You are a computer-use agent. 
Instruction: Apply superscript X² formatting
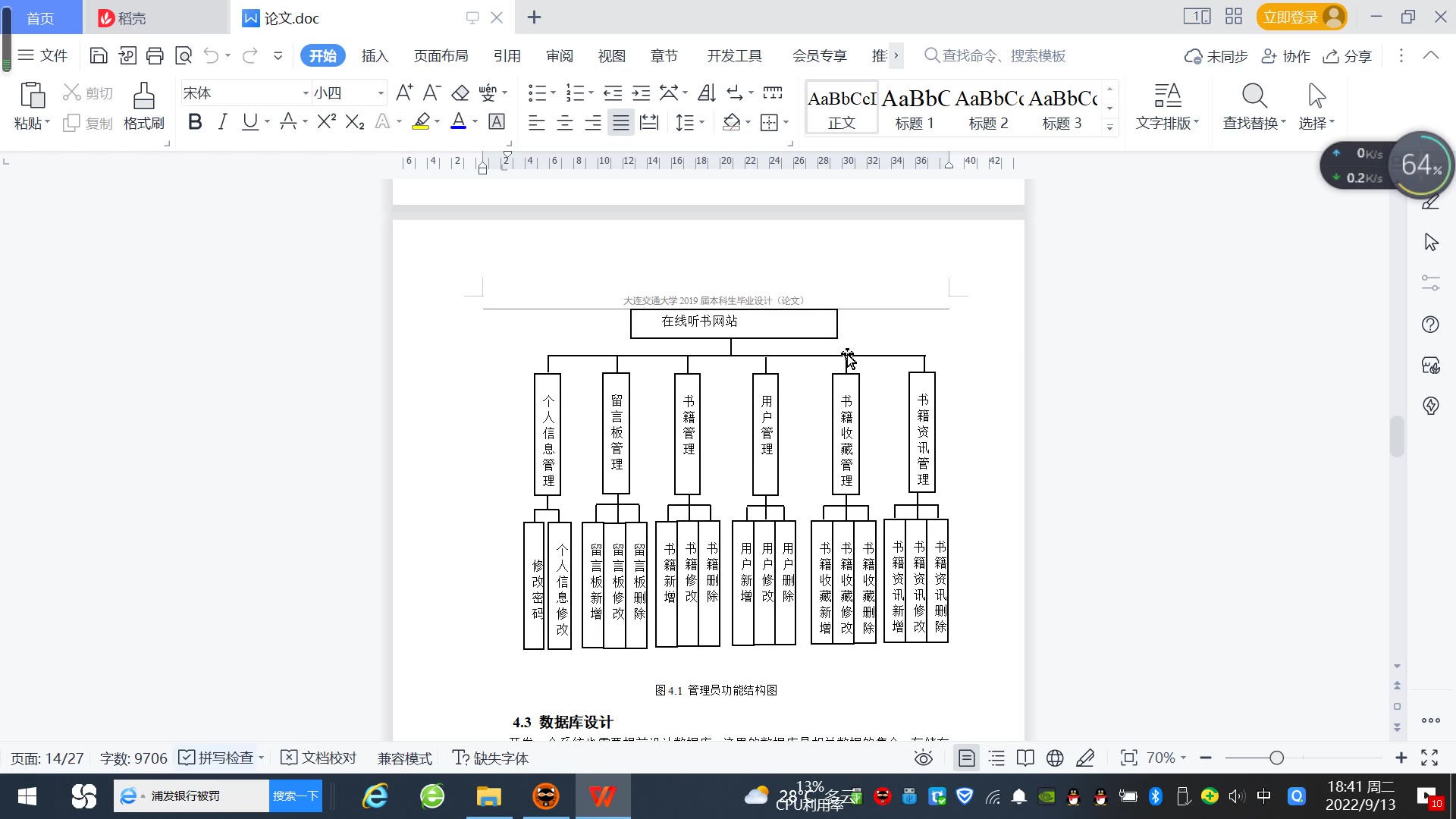coord(326,121)
